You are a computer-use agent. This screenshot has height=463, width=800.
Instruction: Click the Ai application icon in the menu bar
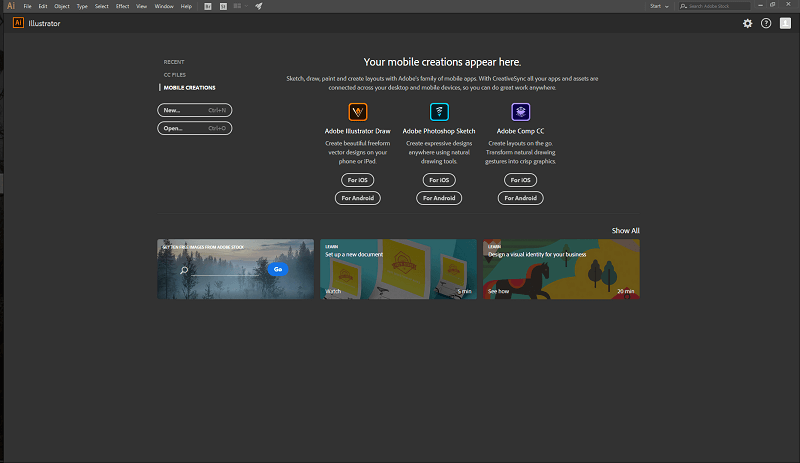click(x=11, y=6)
